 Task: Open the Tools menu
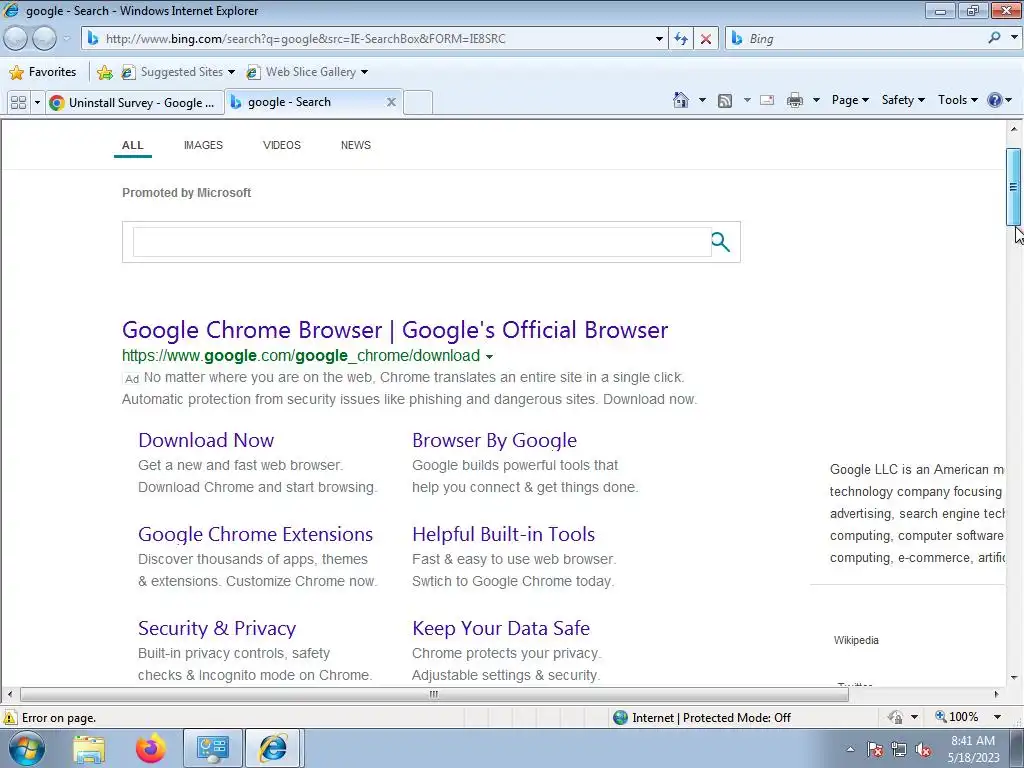(x=957, y=100)
